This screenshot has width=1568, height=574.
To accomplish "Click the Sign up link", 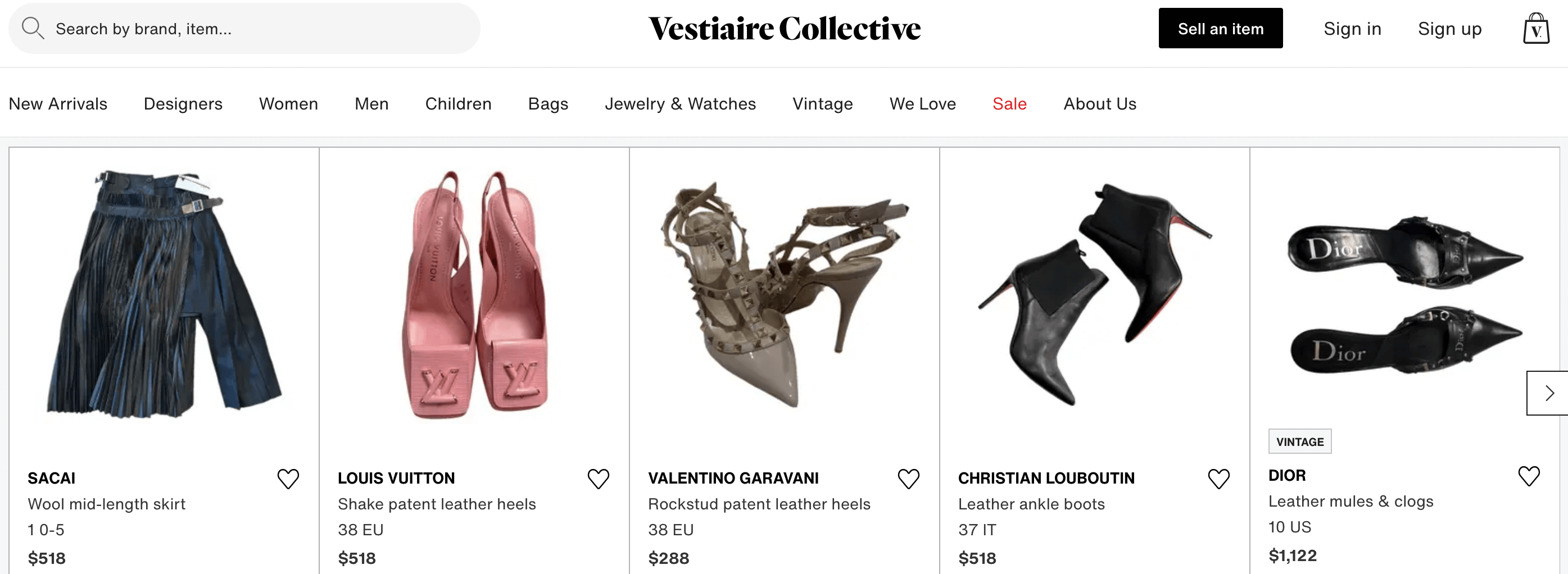I will click(x=1449, y=29).
